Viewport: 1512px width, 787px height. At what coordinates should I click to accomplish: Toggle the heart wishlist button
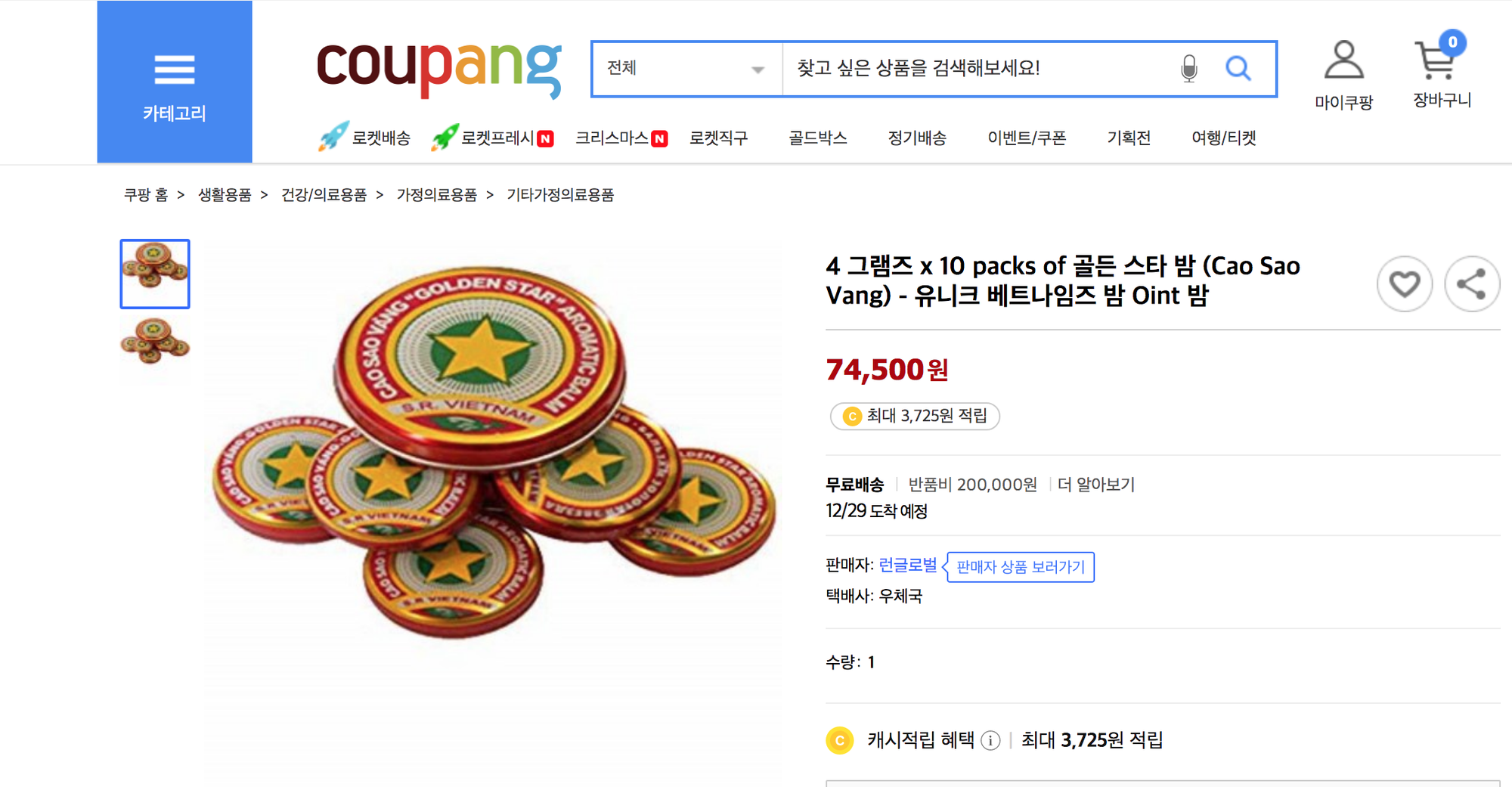coord(1404,284)
